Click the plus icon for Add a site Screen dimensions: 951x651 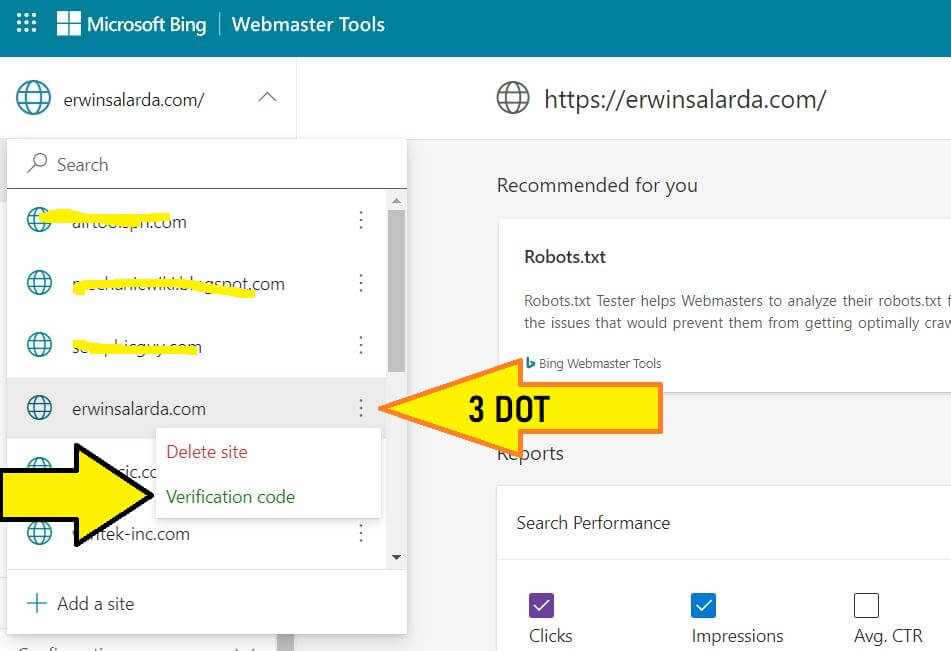[36, 603]
